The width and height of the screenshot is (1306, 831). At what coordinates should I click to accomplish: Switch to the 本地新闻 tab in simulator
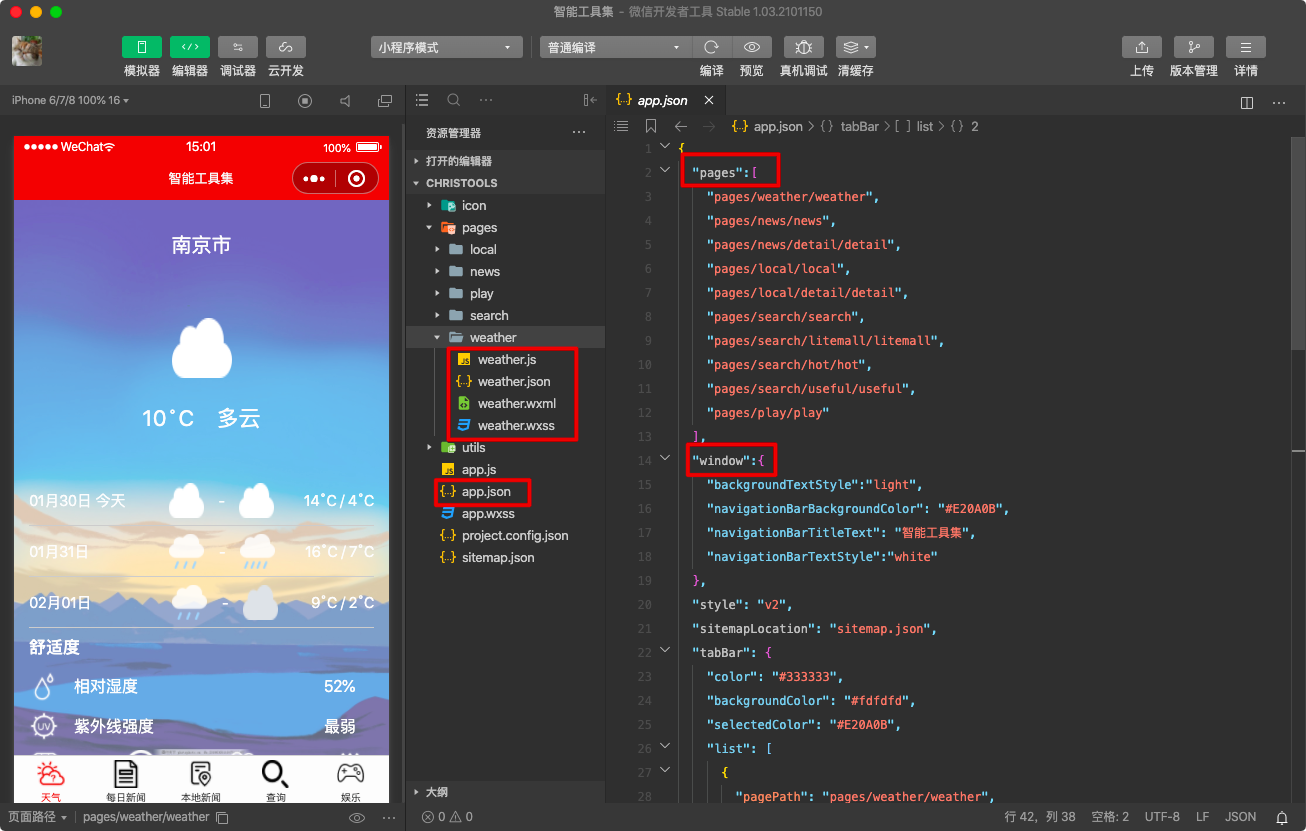[x=201, y=781]
